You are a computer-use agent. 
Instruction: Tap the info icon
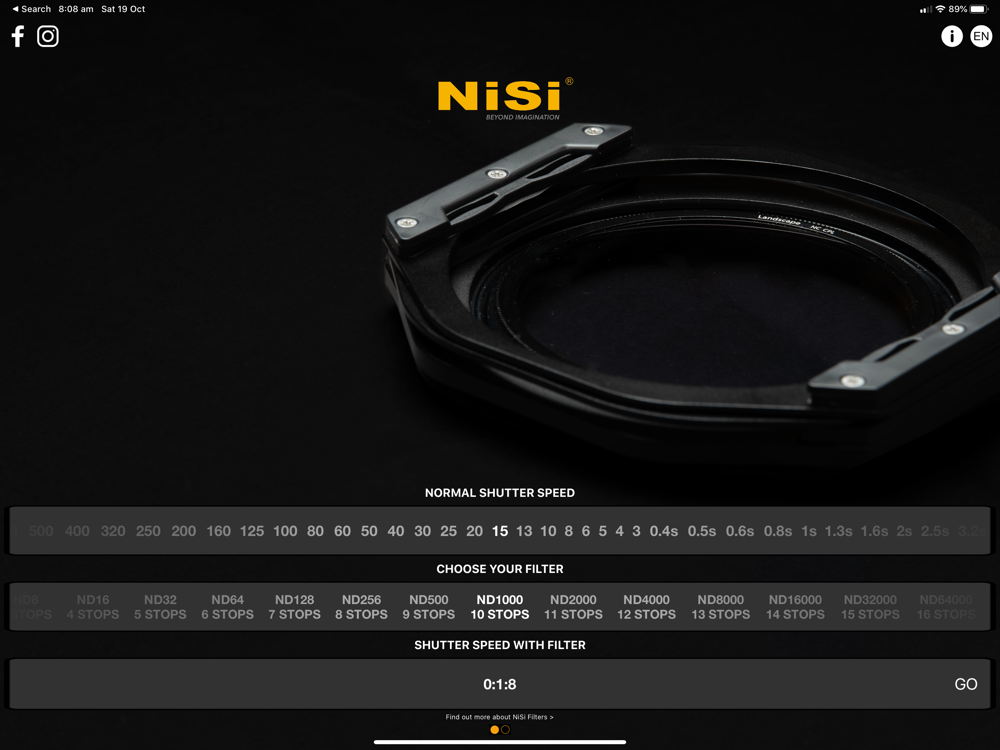click(x=951, y=37)
